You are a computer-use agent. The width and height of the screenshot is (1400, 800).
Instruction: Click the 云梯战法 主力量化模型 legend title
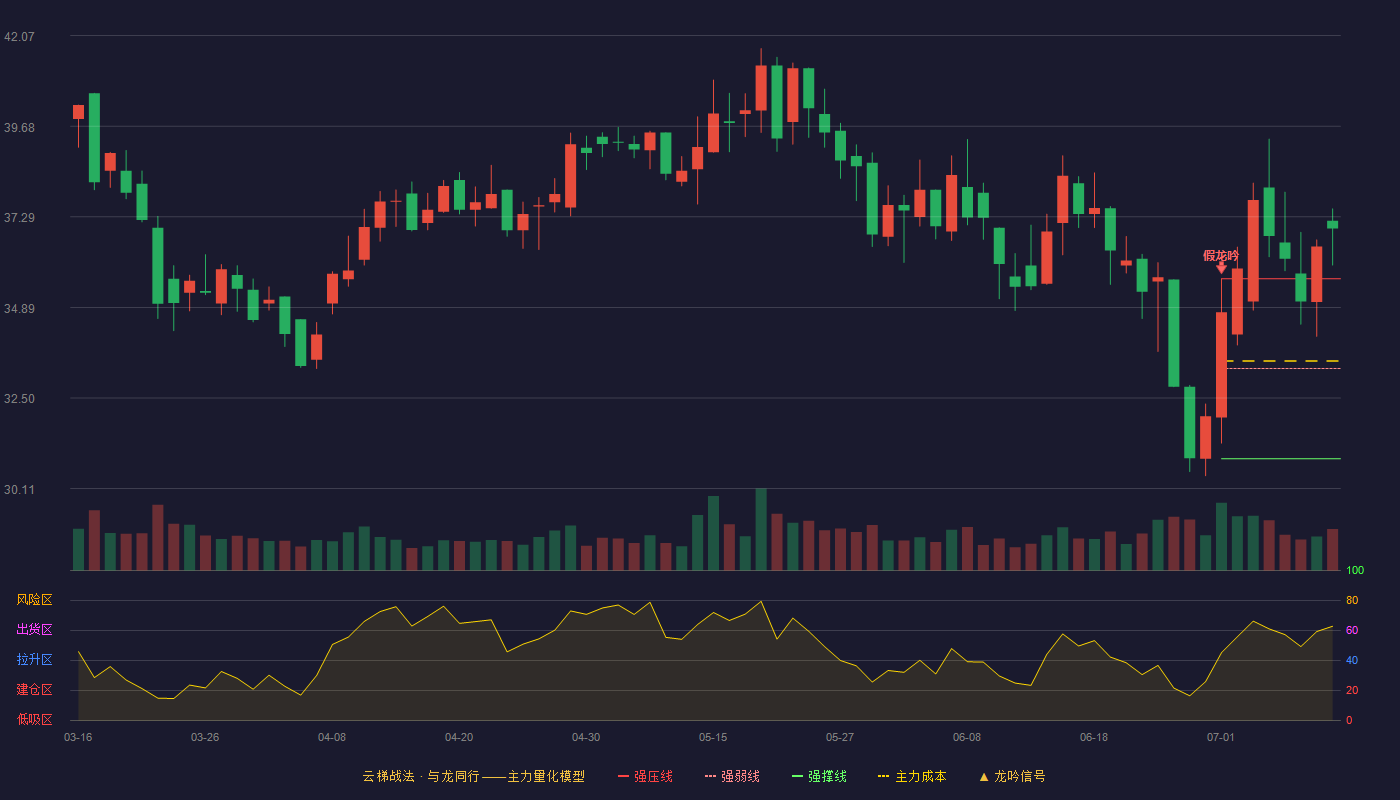(473, 776)
